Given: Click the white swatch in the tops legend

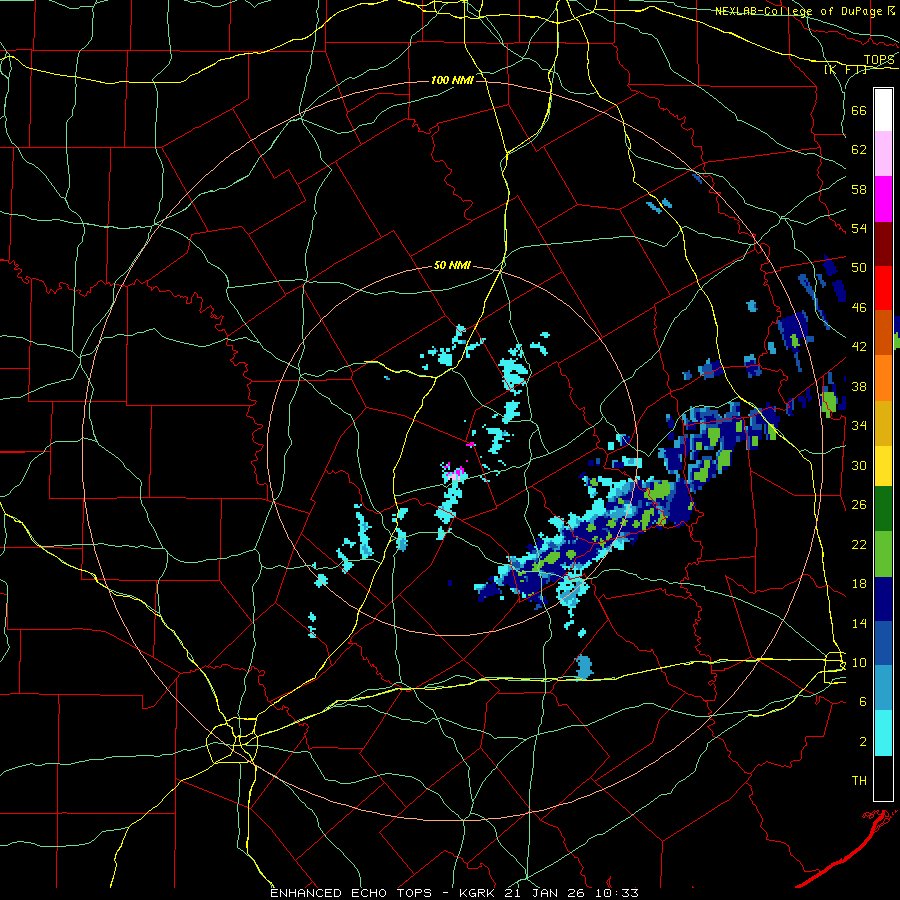Looking at the screenshot, I should click(x=883, y=110).
